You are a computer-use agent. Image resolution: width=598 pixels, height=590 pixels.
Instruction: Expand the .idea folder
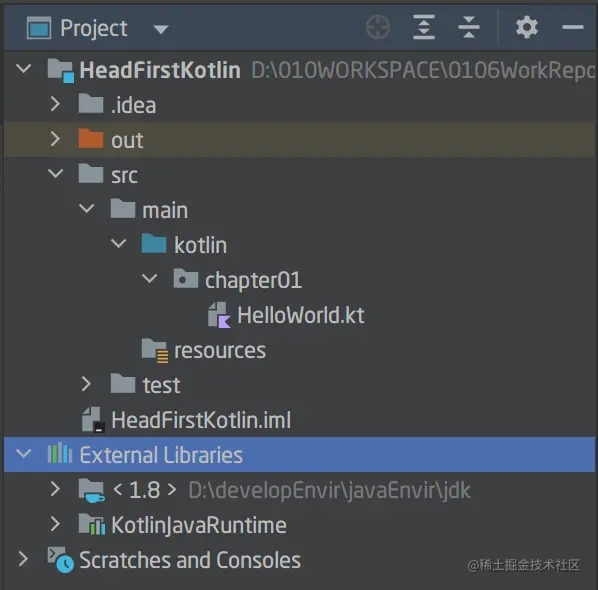pos(56,104)
